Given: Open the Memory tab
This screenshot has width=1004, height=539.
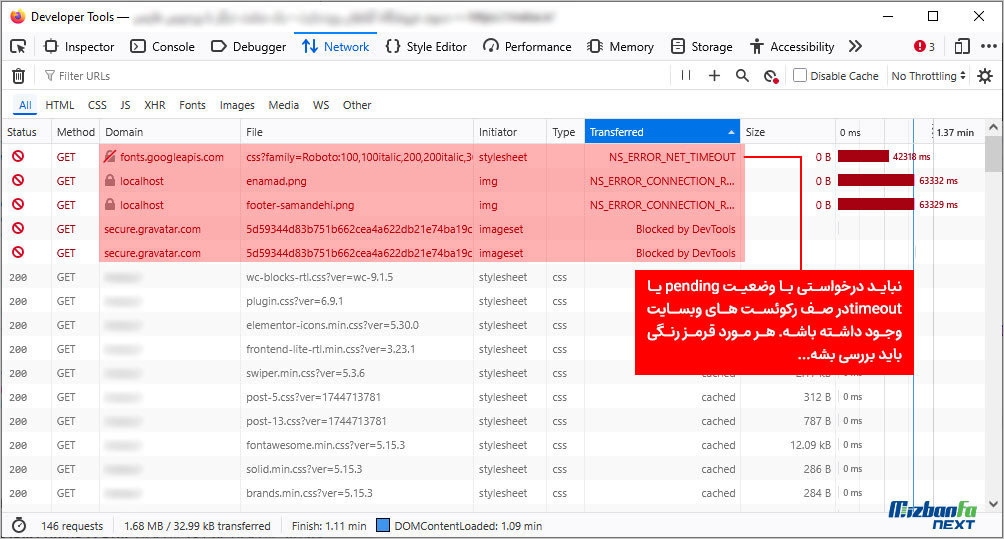Looking at the screenshot, I should coord(620,47).
